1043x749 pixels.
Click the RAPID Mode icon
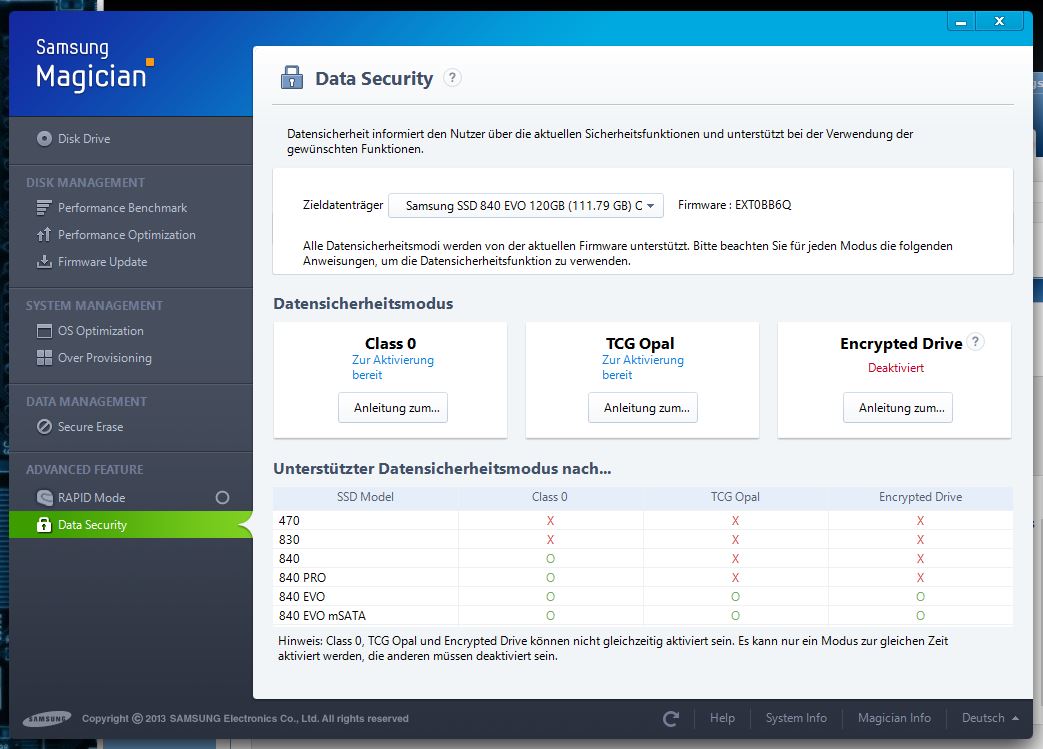click(x=44, y=498)
